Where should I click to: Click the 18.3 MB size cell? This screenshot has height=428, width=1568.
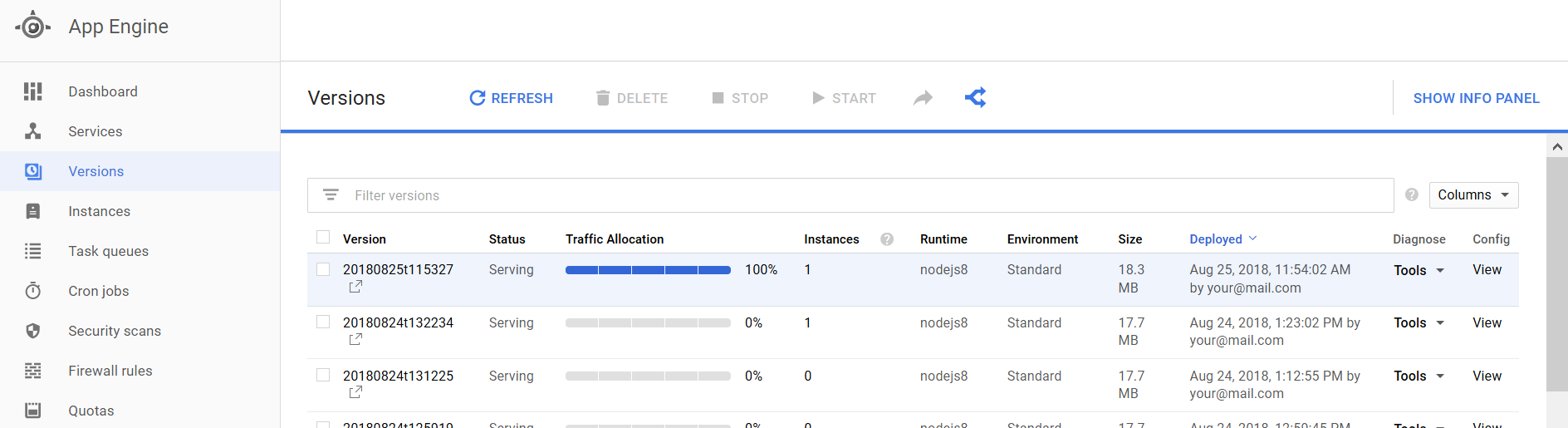click(1131, 278)
